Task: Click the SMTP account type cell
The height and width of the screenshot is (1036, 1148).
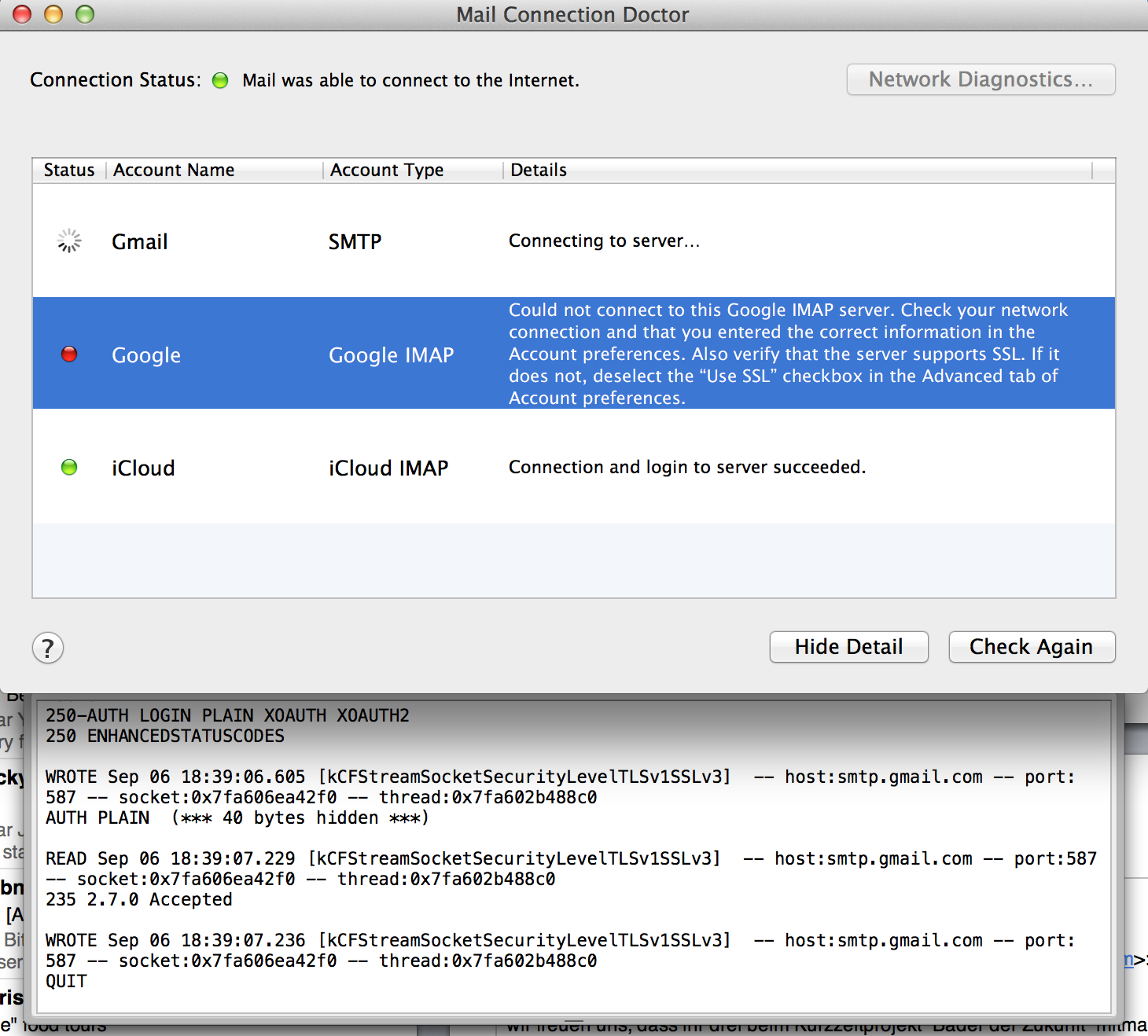Action: coord(355,241)
